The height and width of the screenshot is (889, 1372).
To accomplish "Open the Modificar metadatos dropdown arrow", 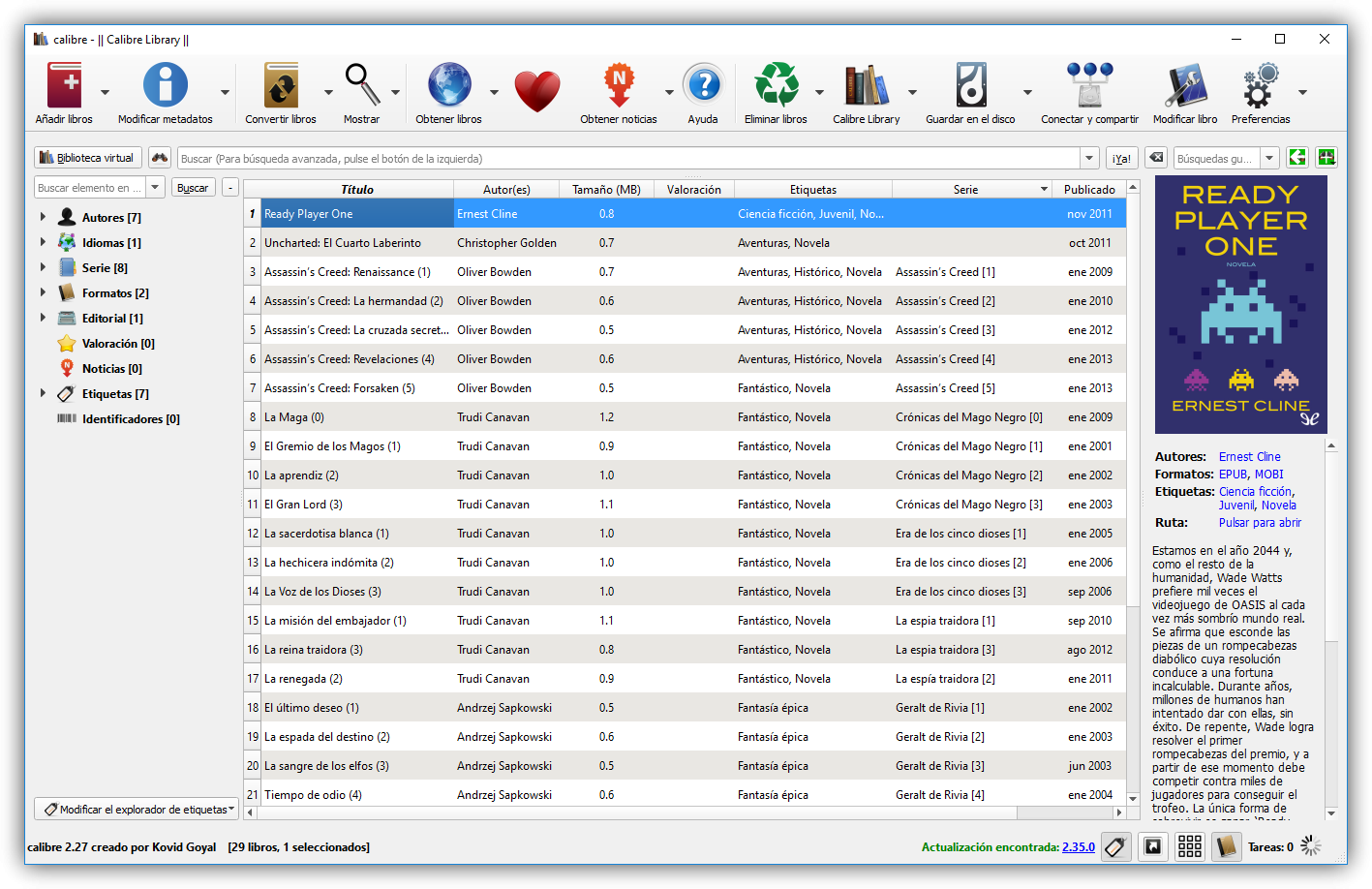I will pos(226,93).
